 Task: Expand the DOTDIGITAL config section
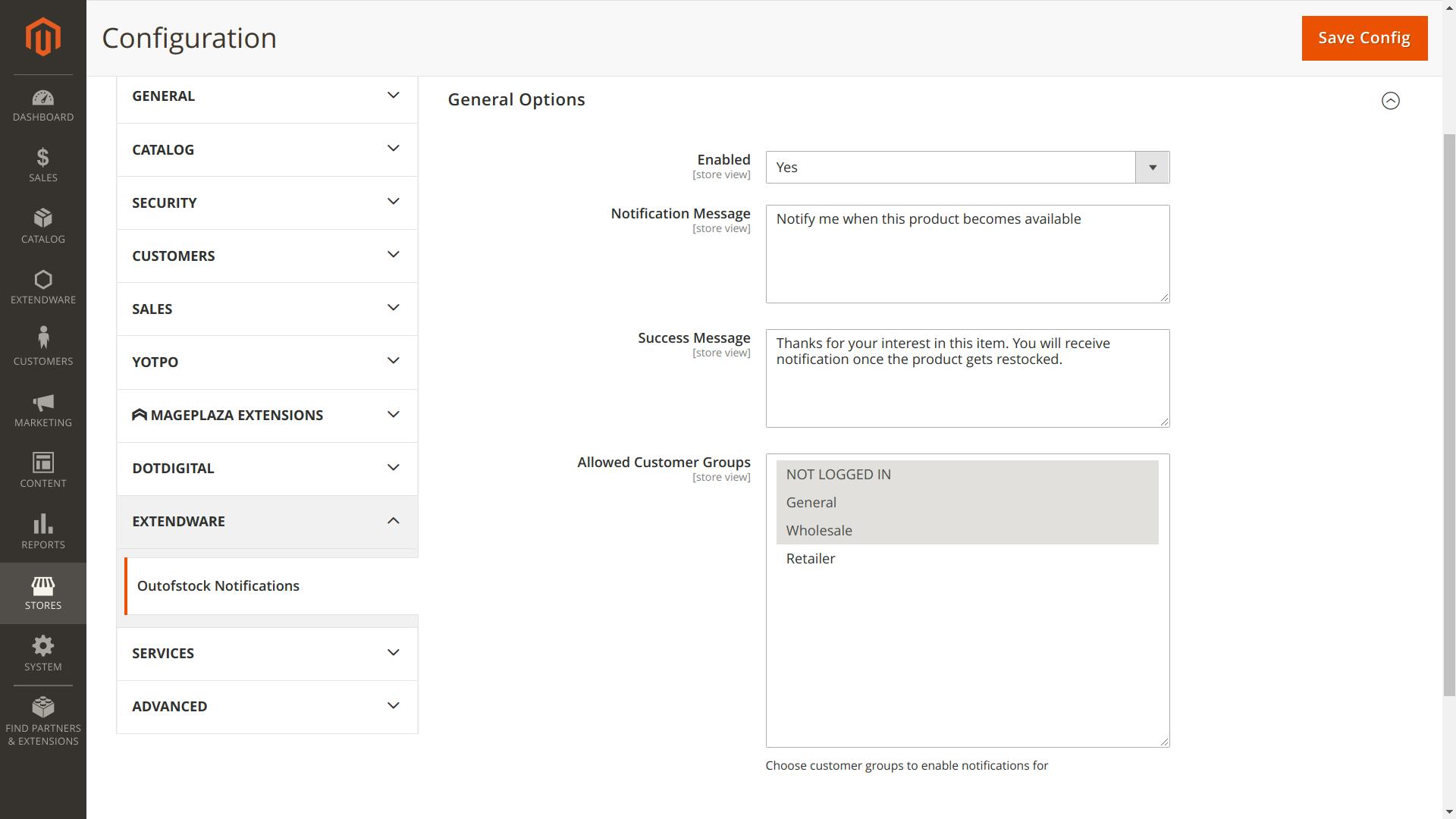pos(267,468)
